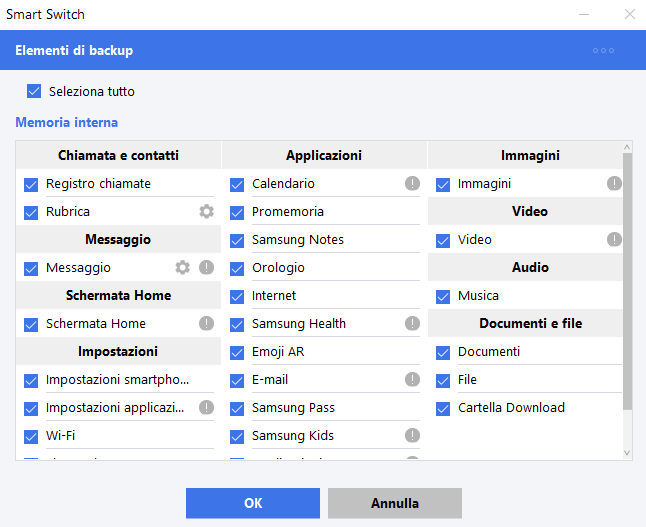Uncheck the Messaggio item checkbox
646x527 pixels.
coord(31,269)
